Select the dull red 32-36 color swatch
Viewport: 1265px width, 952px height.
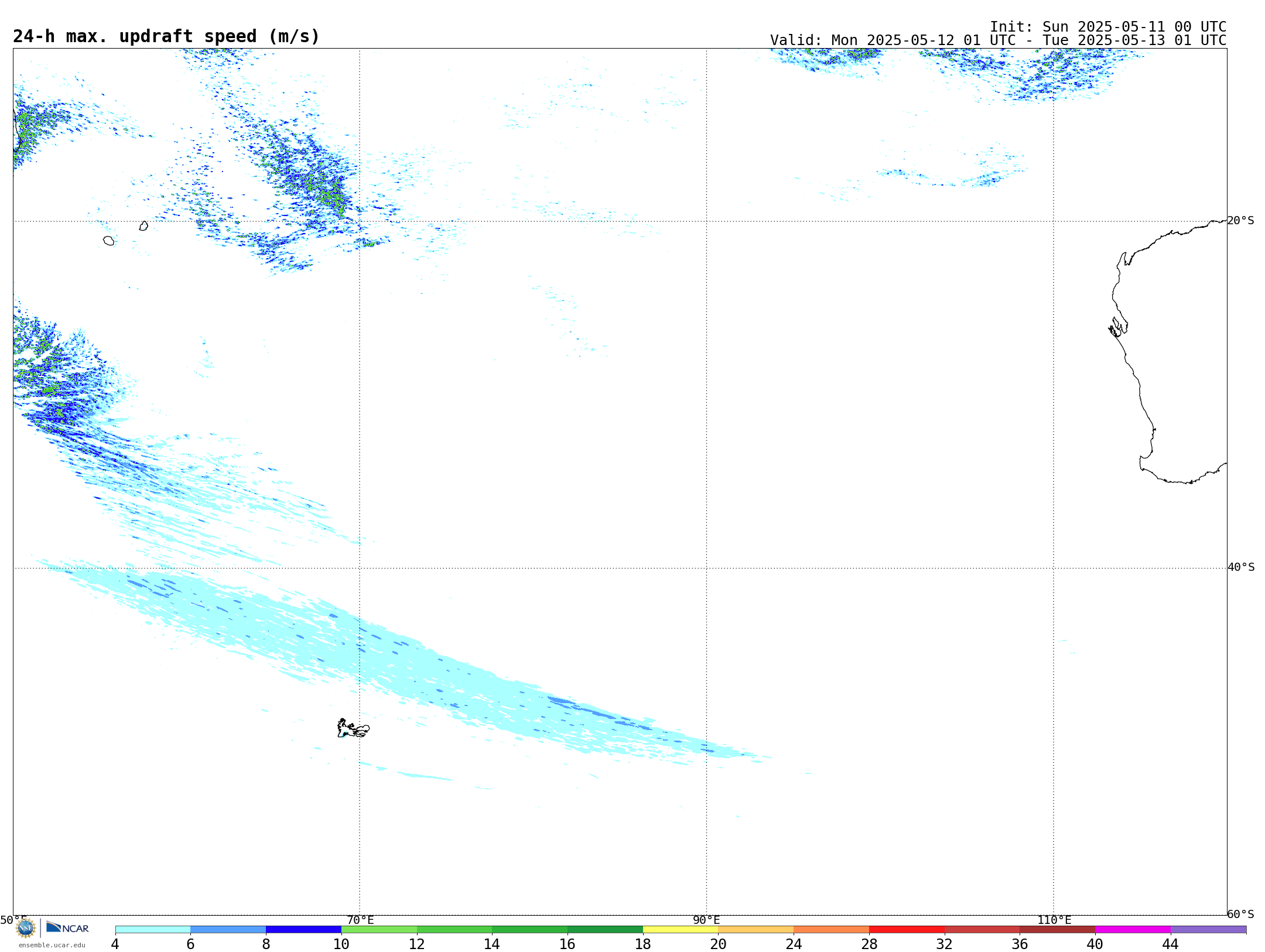point(982,929)
